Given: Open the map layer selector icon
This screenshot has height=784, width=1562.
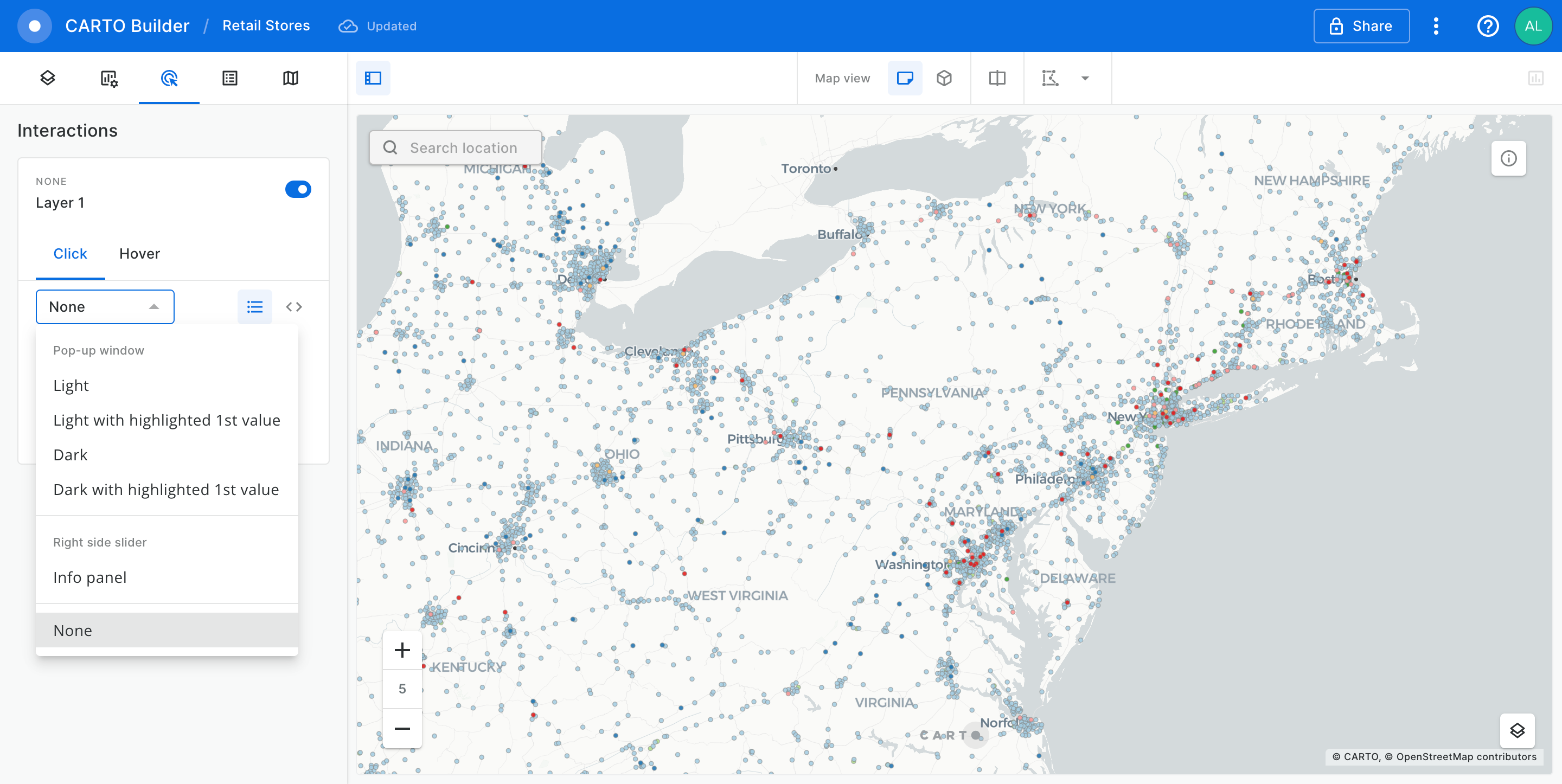Looking at the screenshot, I should (x=1516, y=730).
